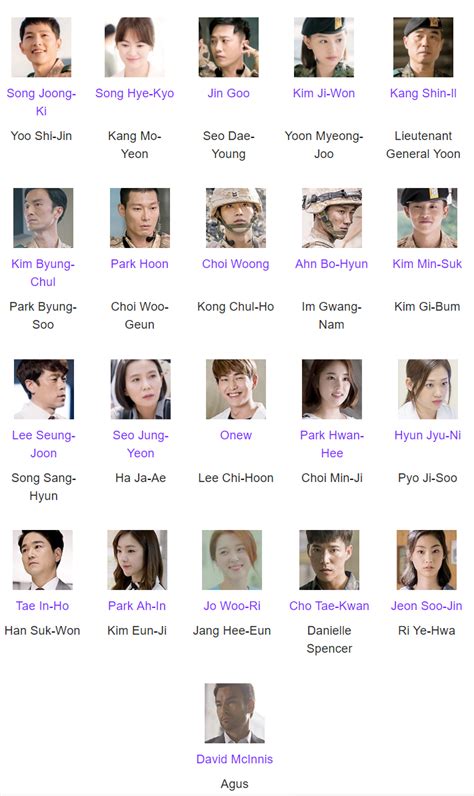Open the thumbnail photo above Choi Woong
This screenshot has width=474, height=796.
click(x=235, y=218)
